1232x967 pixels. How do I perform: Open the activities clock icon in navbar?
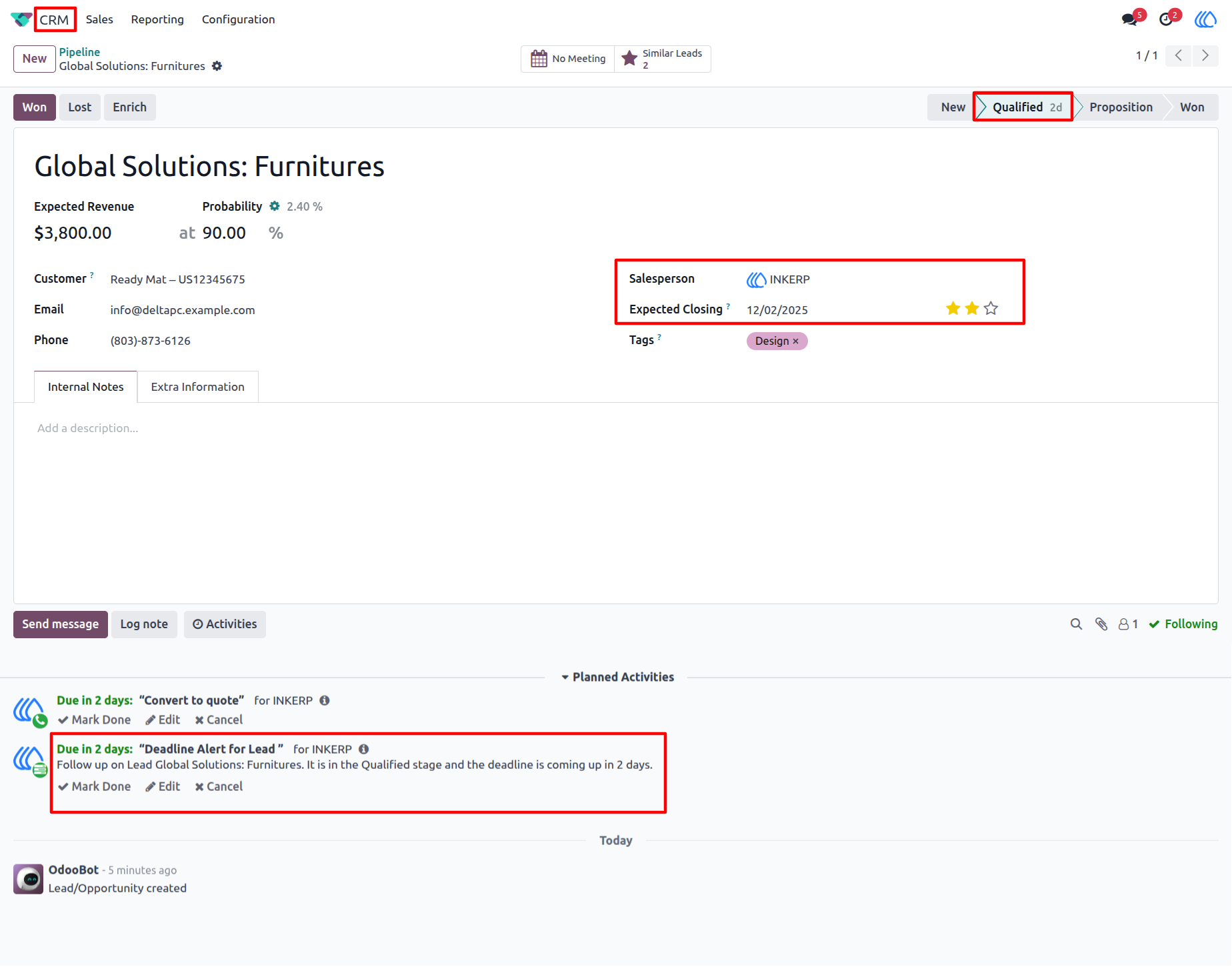point(1166,19)
